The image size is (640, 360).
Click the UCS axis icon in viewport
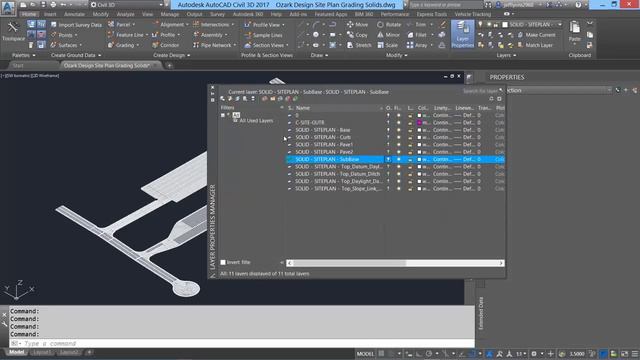19,290
